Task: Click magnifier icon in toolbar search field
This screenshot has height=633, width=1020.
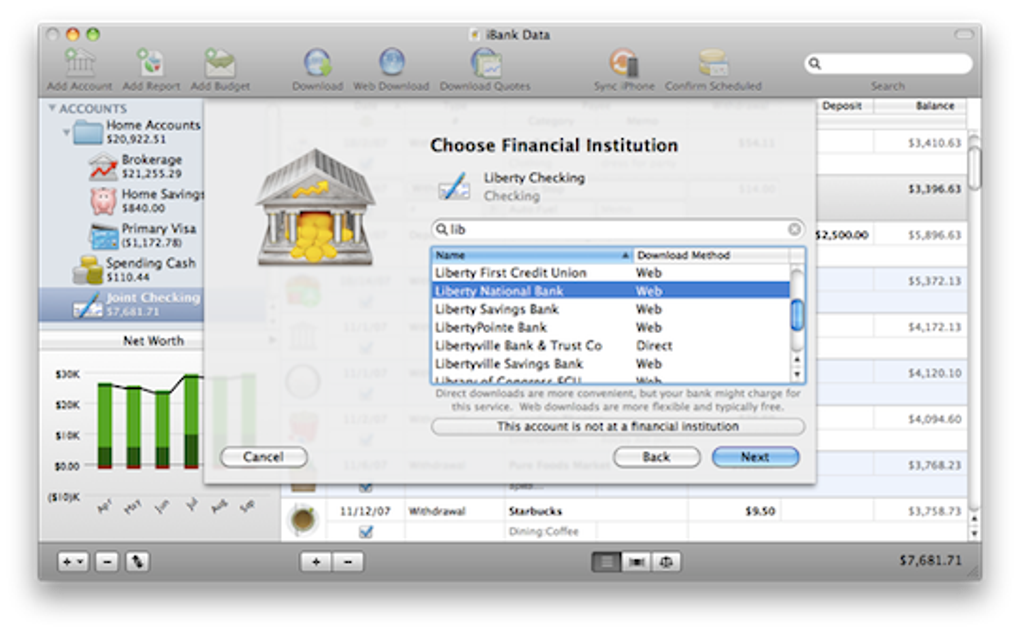Action: pos(815,64)
